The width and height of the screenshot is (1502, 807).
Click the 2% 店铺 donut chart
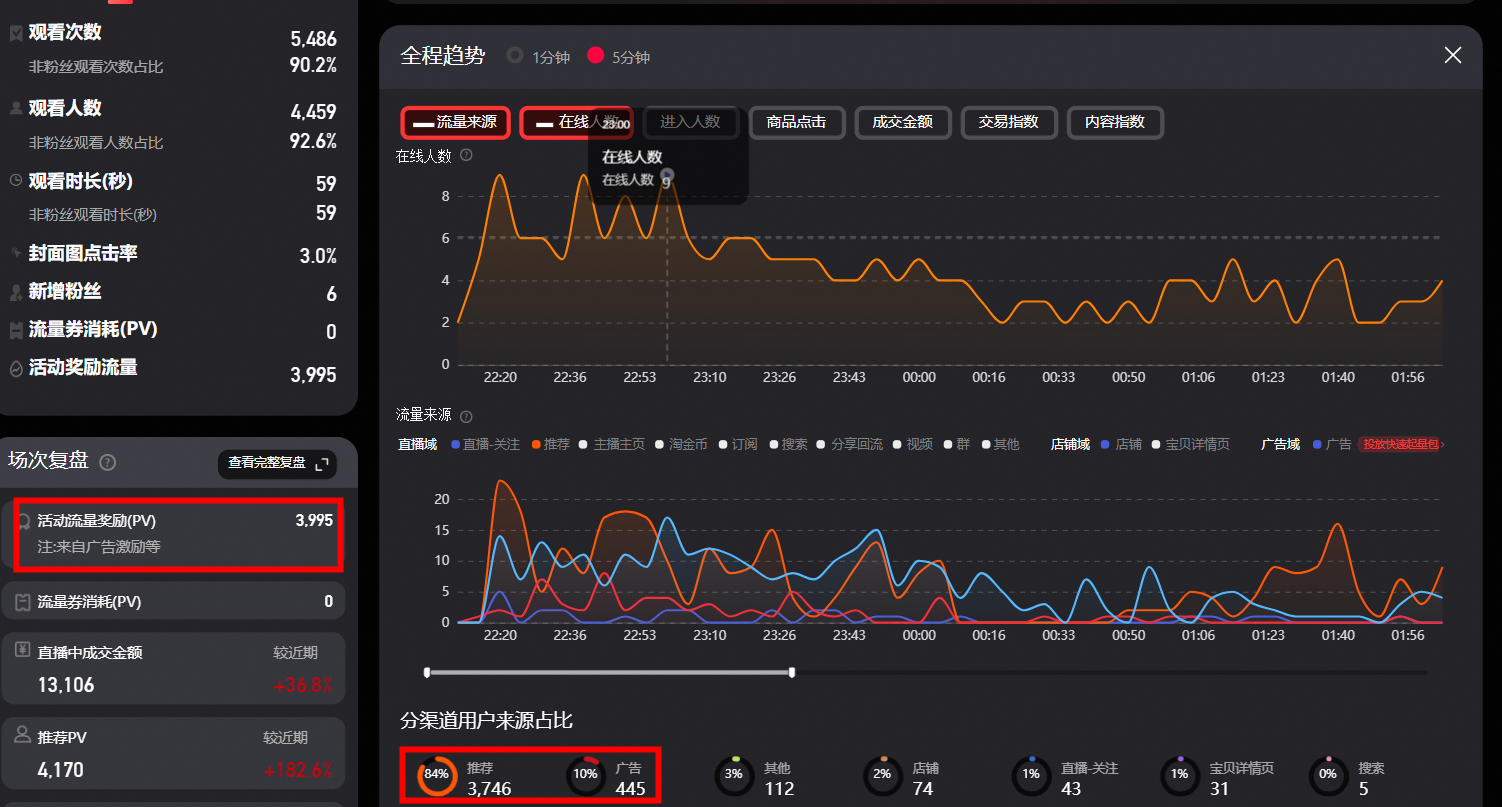(x=882, y=774)
